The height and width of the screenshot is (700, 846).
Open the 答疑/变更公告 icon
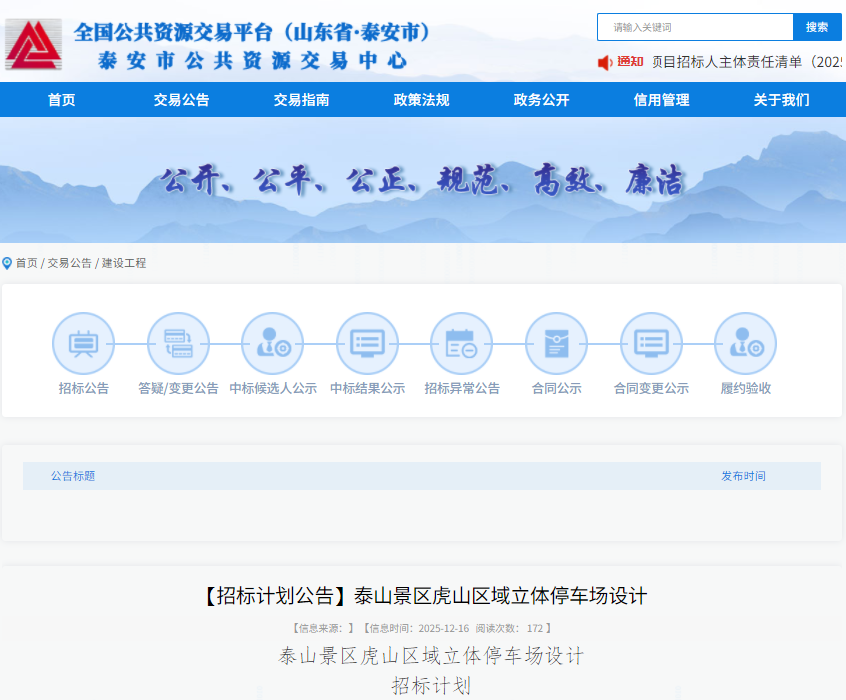pos(178,344)
